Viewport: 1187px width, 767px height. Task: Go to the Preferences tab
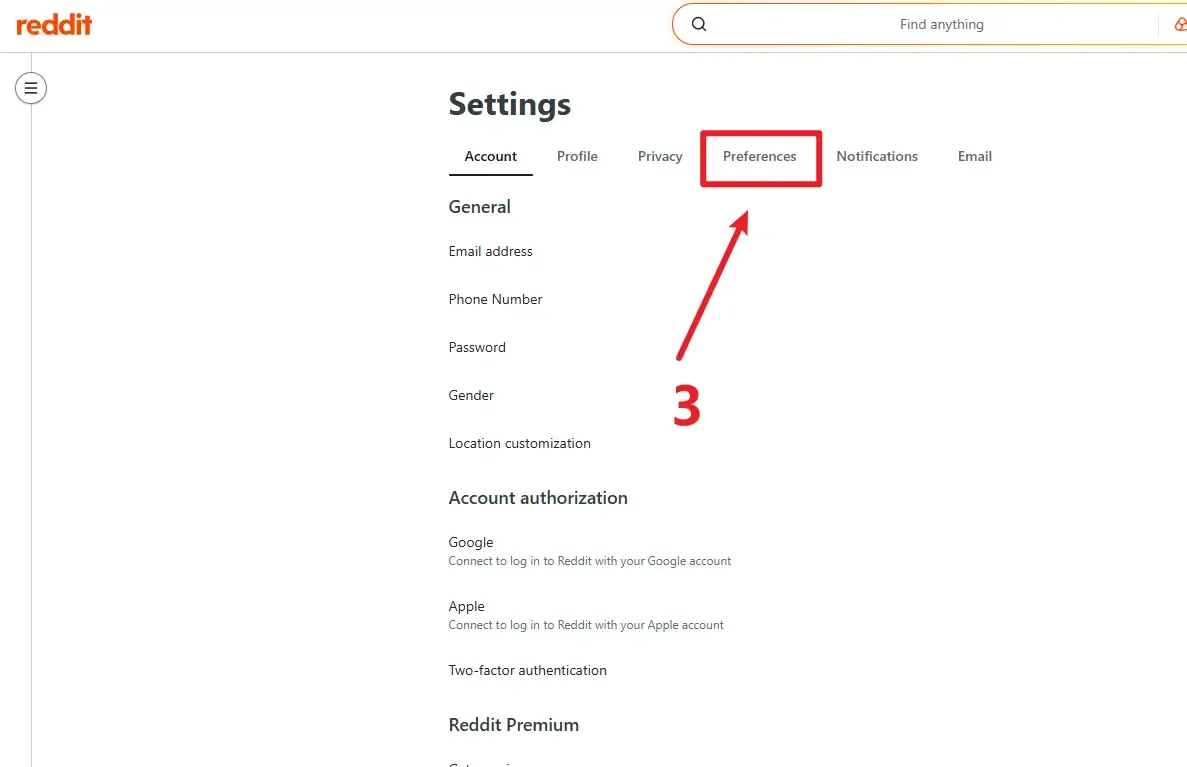tap(760, 157)
